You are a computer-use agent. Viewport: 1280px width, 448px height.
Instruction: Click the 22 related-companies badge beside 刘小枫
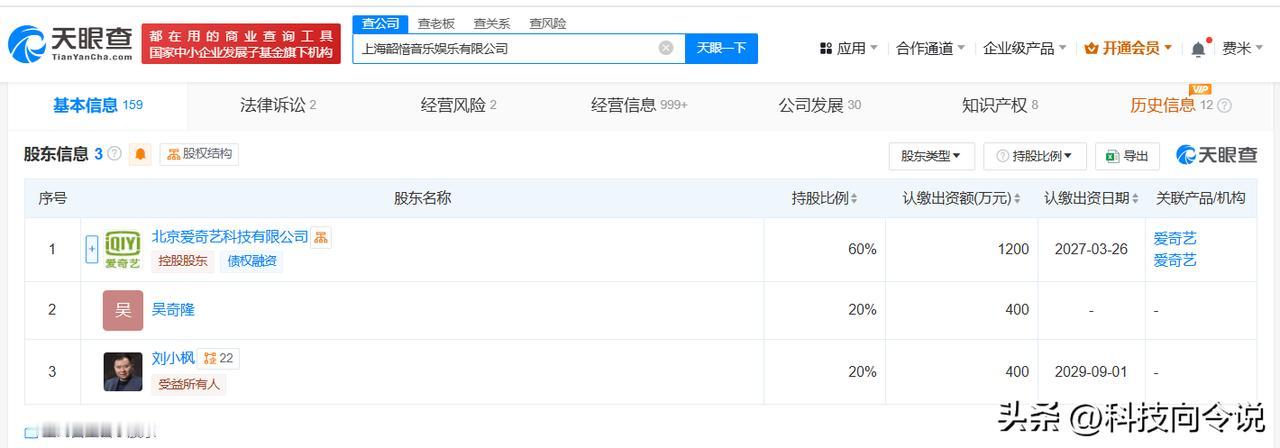click(218, 358)
